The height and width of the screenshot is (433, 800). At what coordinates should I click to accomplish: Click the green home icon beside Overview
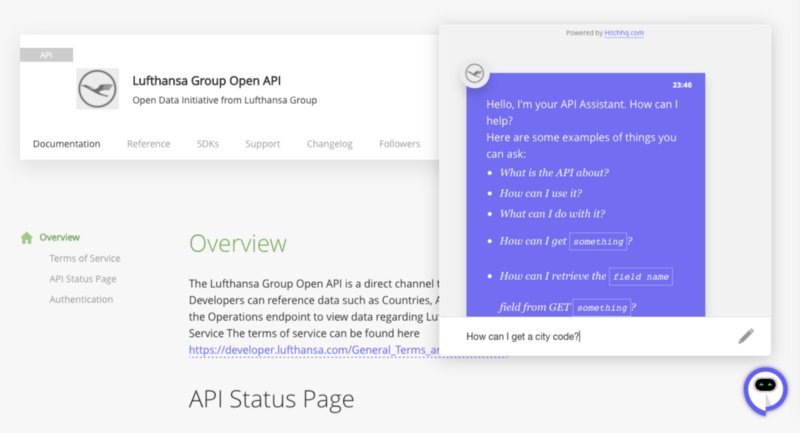[27, 238]
